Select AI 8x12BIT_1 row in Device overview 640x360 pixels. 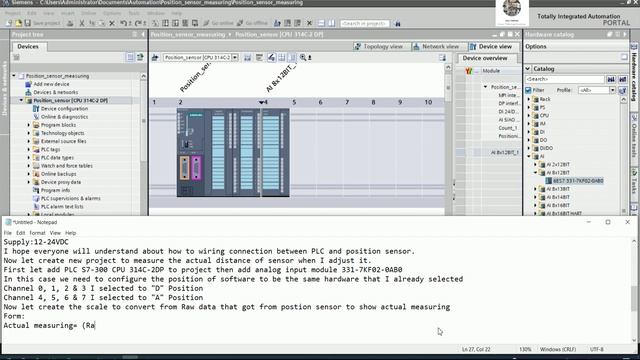coord(489,153)
